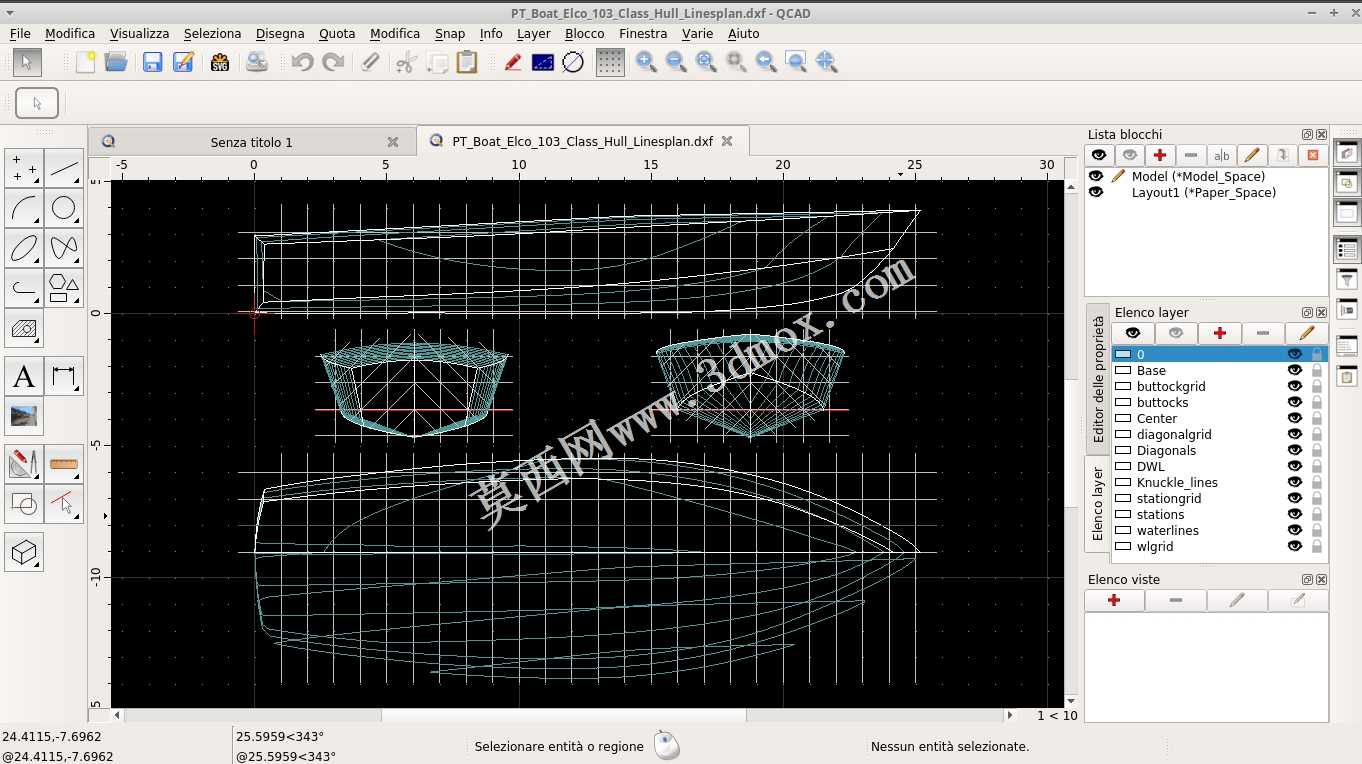Select the insert image tool

(24, 416)
